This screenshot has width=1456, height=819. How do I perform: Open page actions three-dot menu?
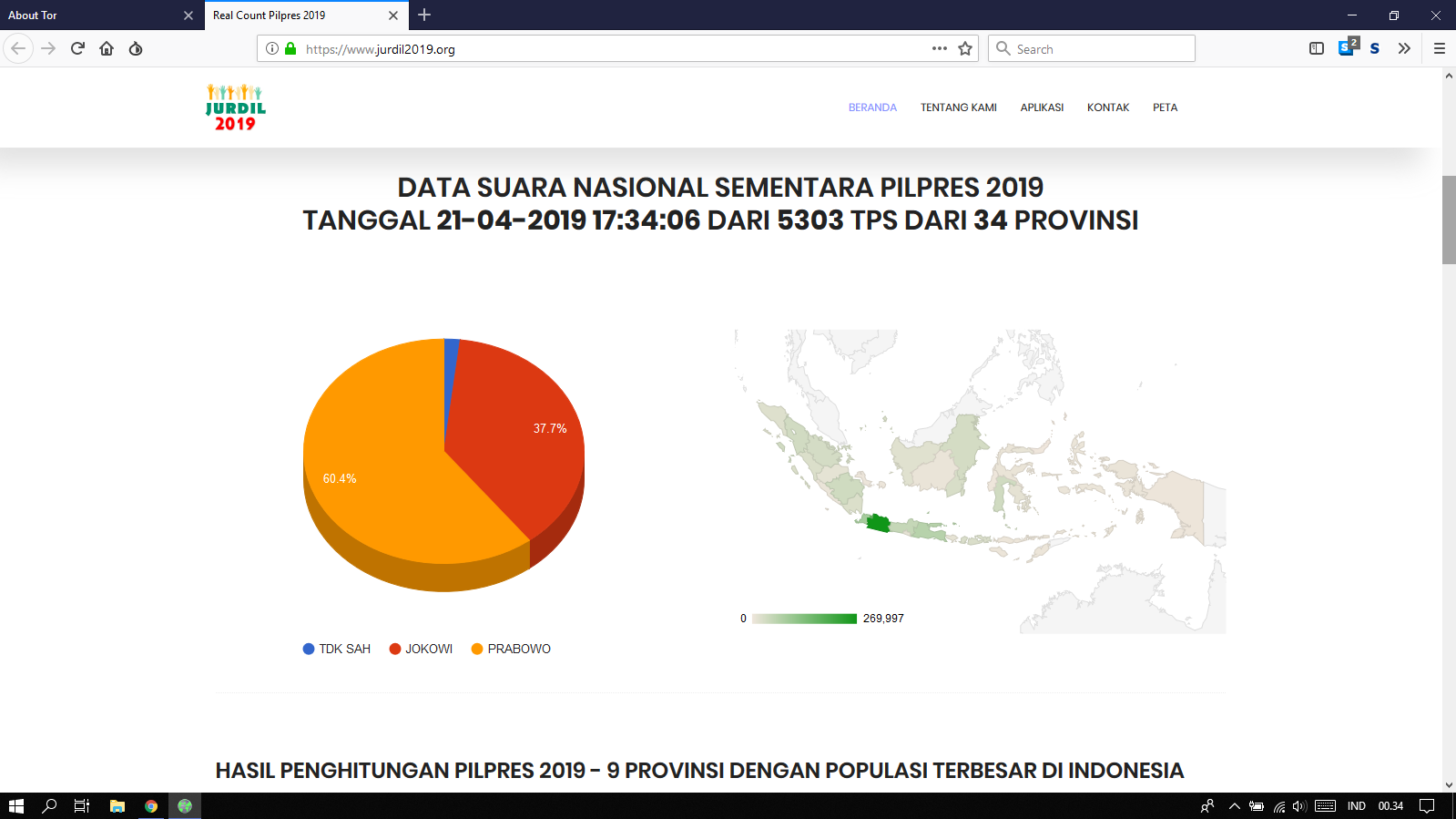tap(940, 48)
